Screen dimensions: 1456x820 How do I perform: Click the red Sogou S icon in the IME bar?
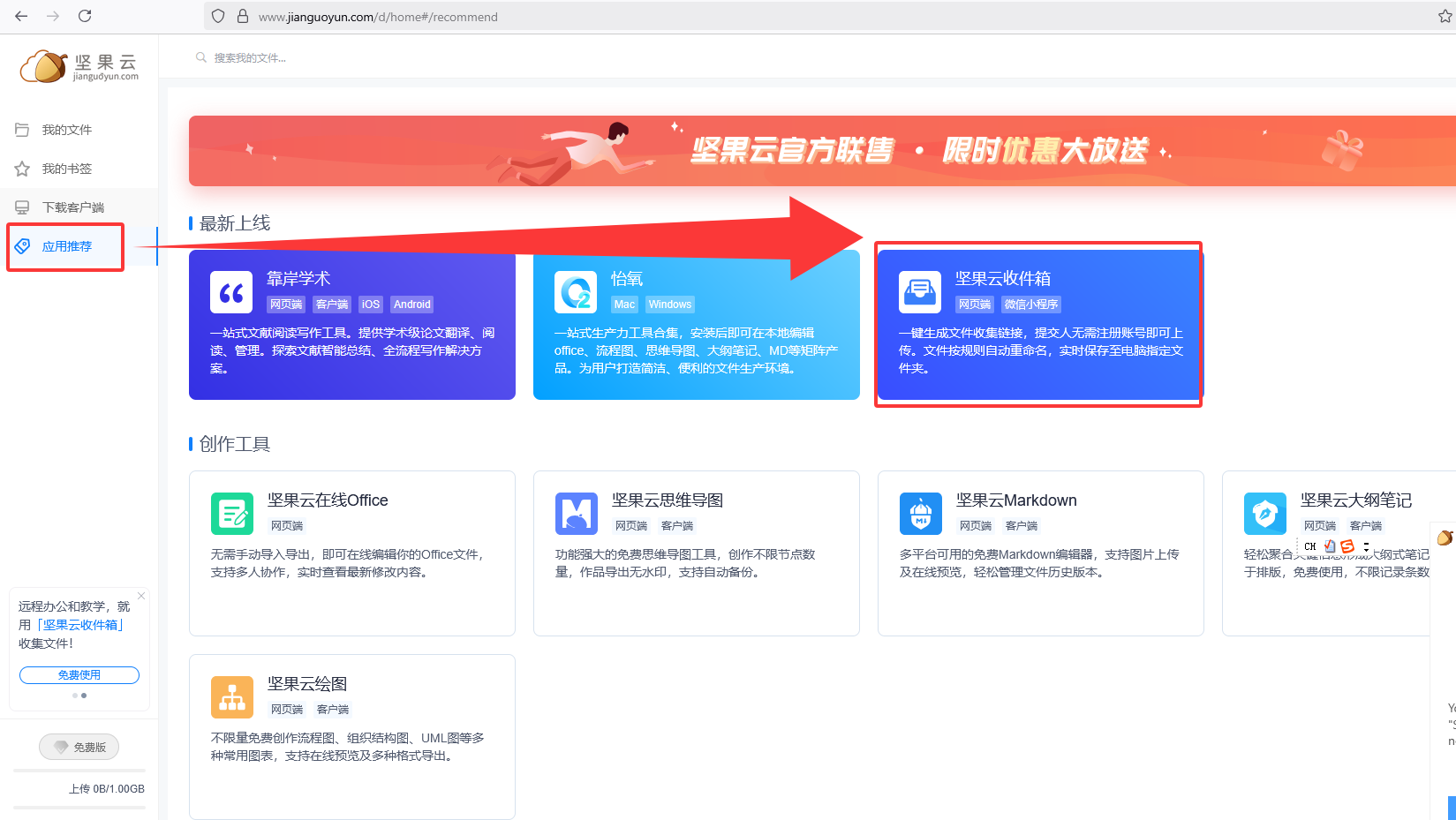pyautogui.click(x=1347, y=546)
